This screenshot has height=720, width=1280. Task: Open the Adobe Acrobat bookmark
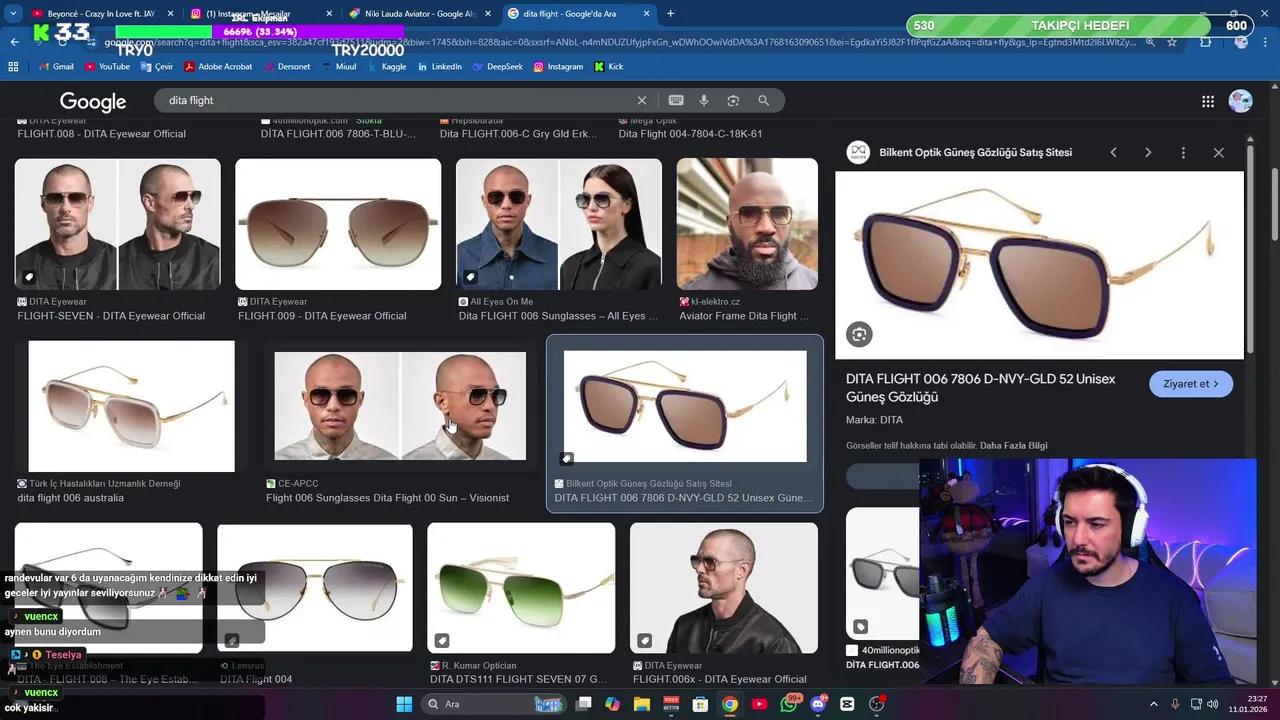coord(218,67)
